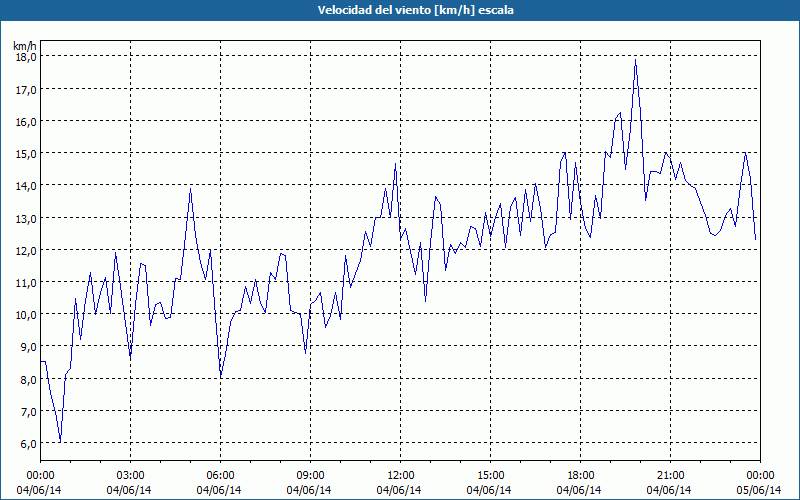Select the 9,0 y-axis label
800x500 pixels.
tap(28, 347)
